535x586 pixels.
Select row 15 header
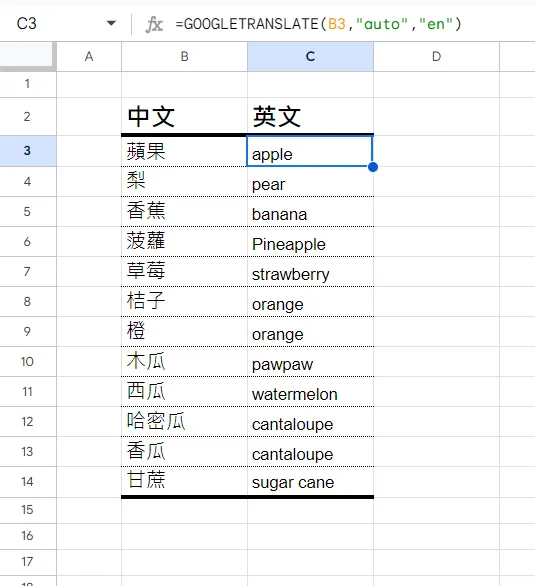(x=28, y=510)
